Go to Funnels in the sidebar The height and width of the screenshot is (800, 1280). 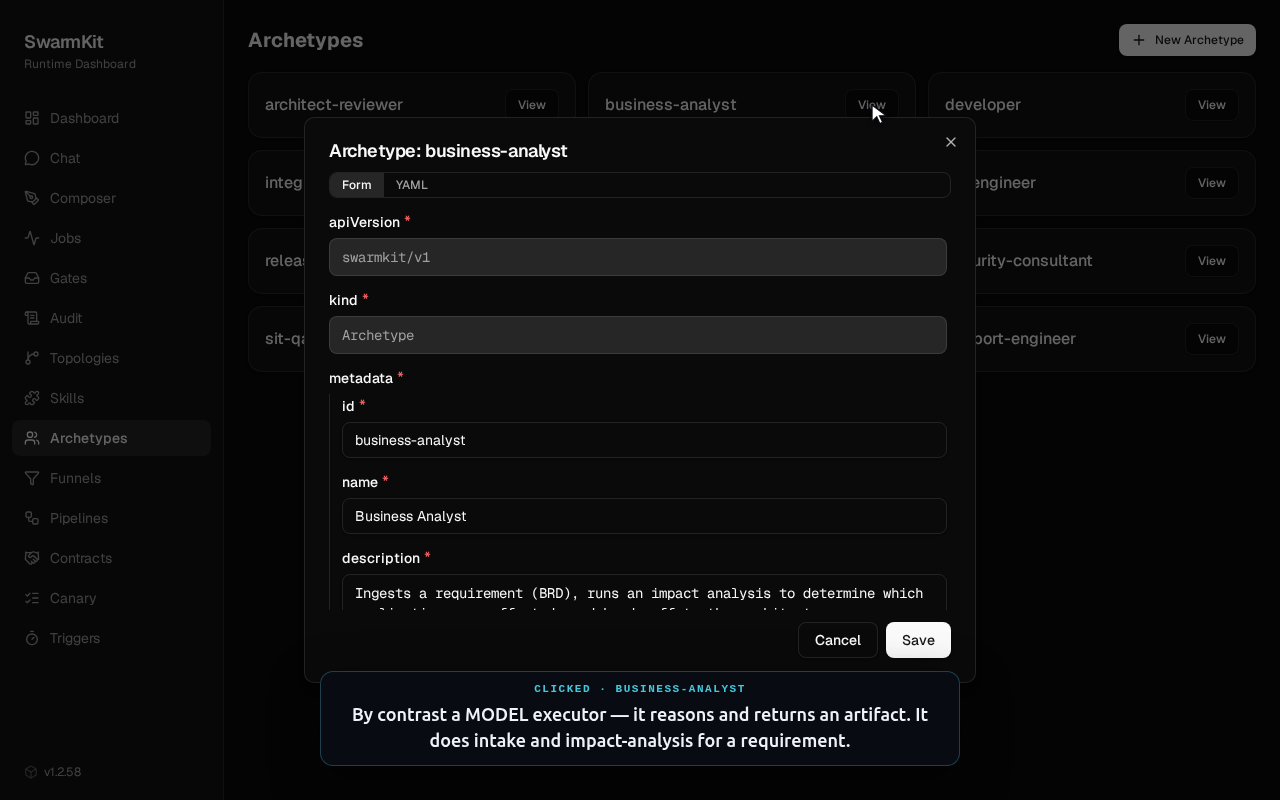[x=111, y=478]
